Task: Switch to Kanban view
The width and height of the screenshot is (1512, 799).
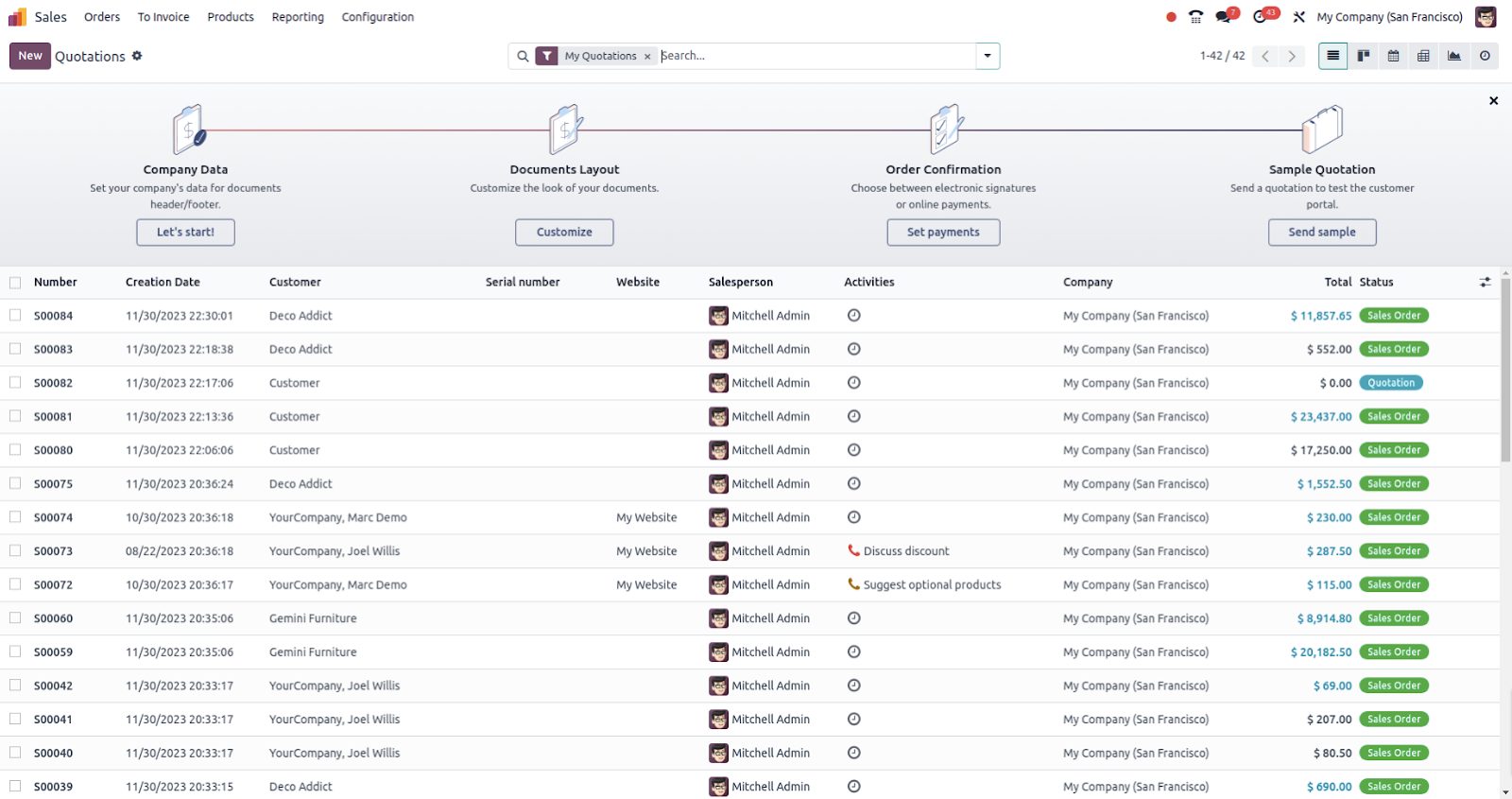Action: 1363,56
